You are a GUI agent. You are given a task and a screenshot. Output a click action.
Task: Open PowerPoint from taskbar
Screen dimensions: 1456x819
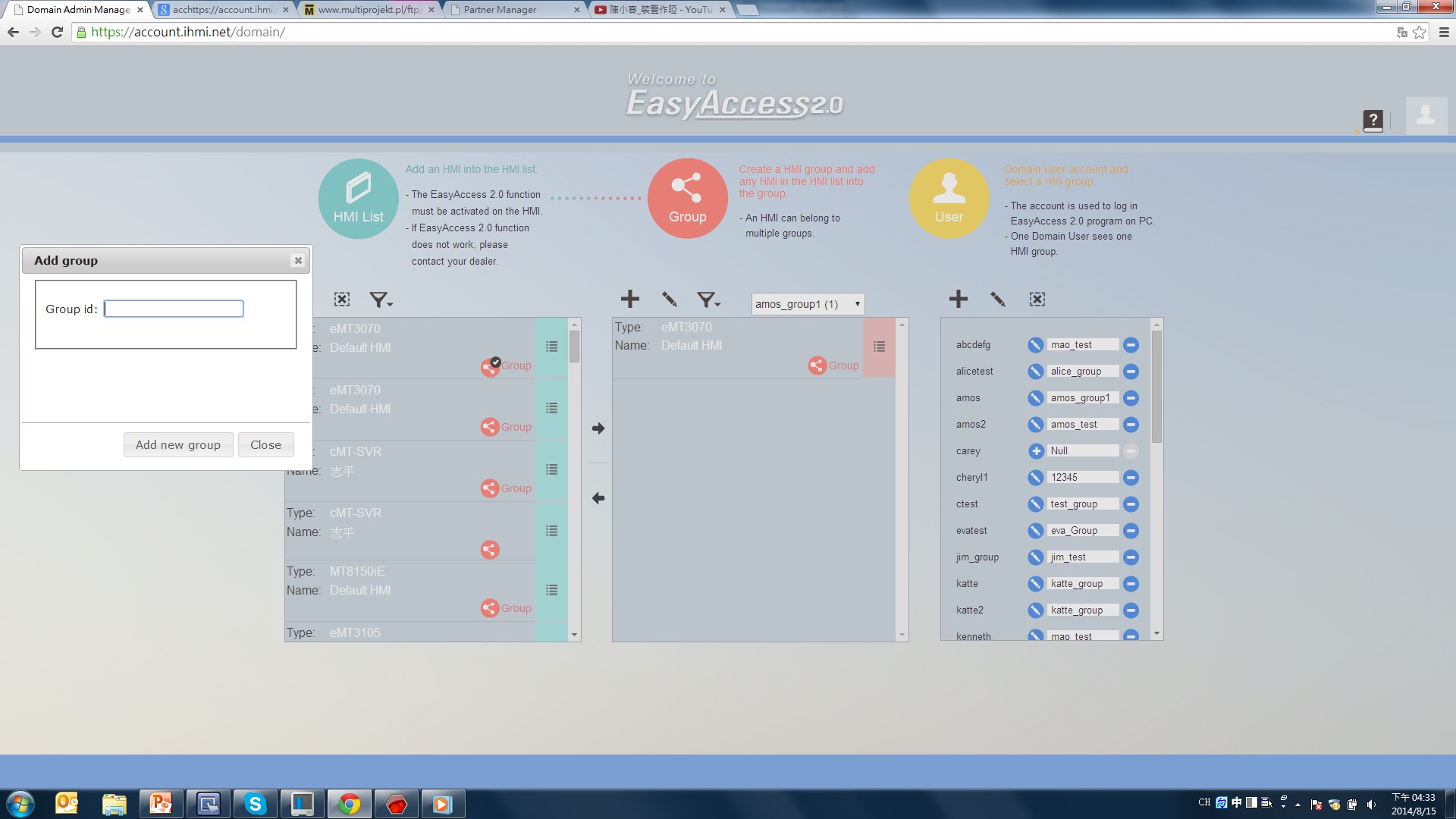(x=161, y=804)
